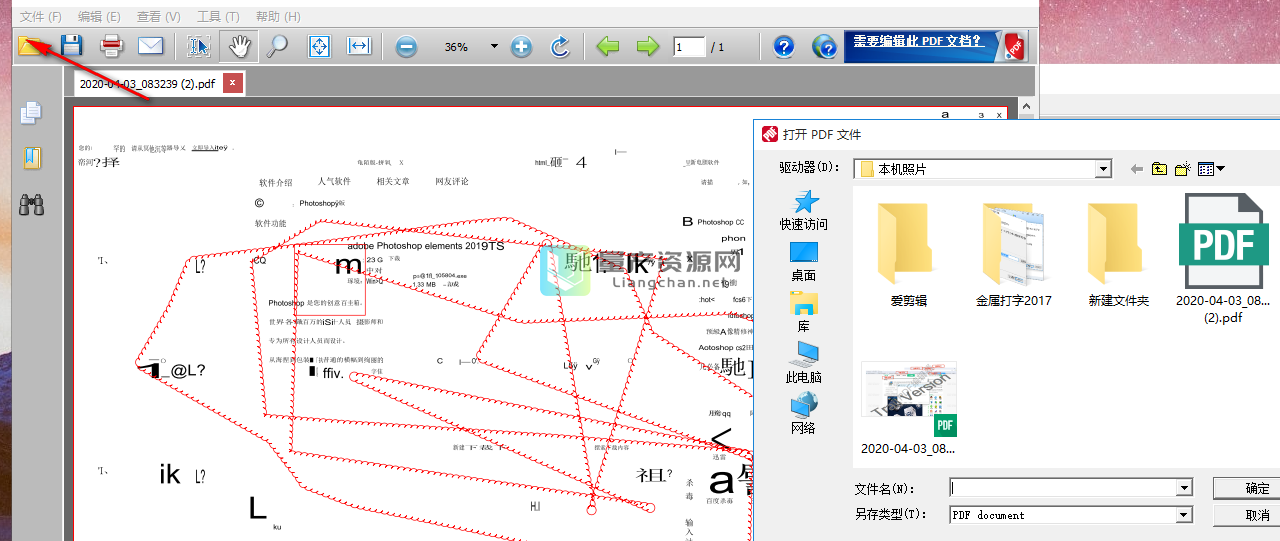Open the view menu icon in the dialog
1280x541 pixels.
(x=1211, y=169)
